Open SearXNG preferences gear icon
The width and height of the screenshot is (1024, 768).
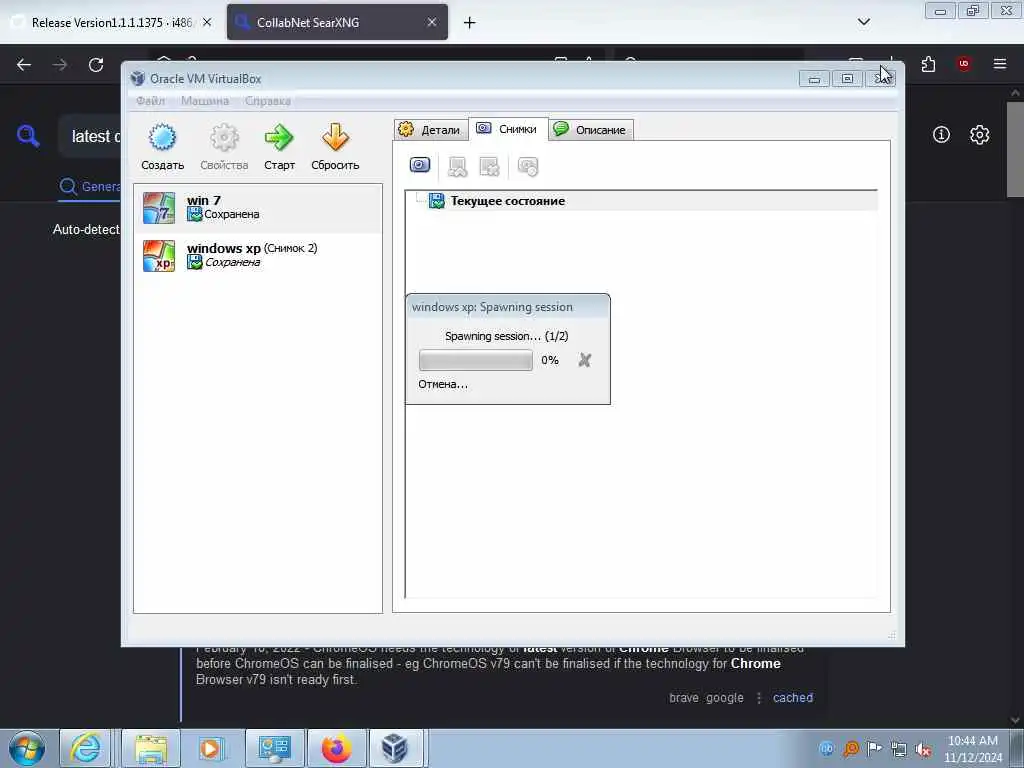pyautogui.click(x=980, y=135)
